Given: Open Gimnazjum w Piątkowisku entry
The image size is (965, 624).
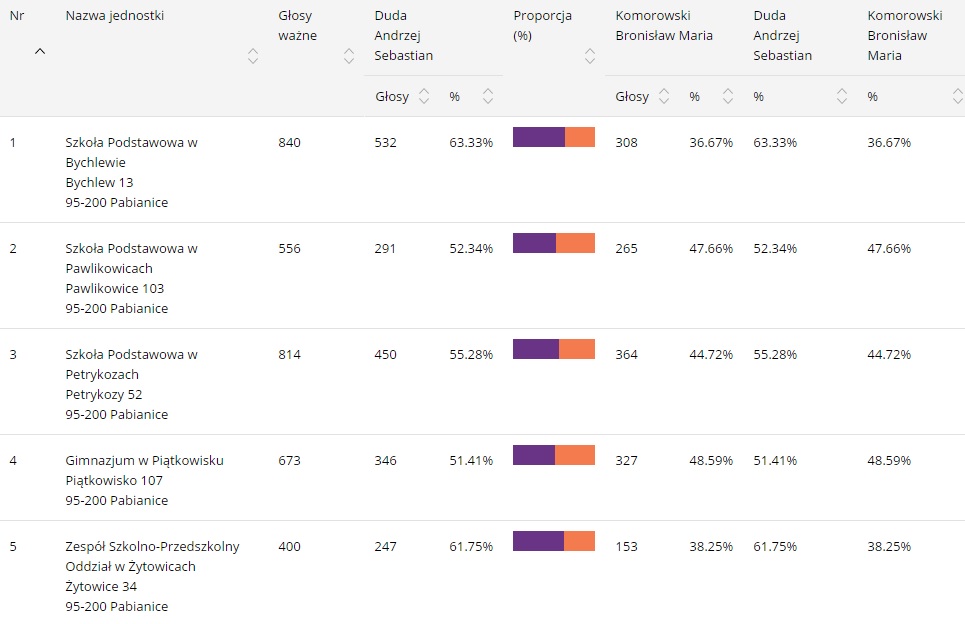Looking at the screenshot, I should (144, 460).
